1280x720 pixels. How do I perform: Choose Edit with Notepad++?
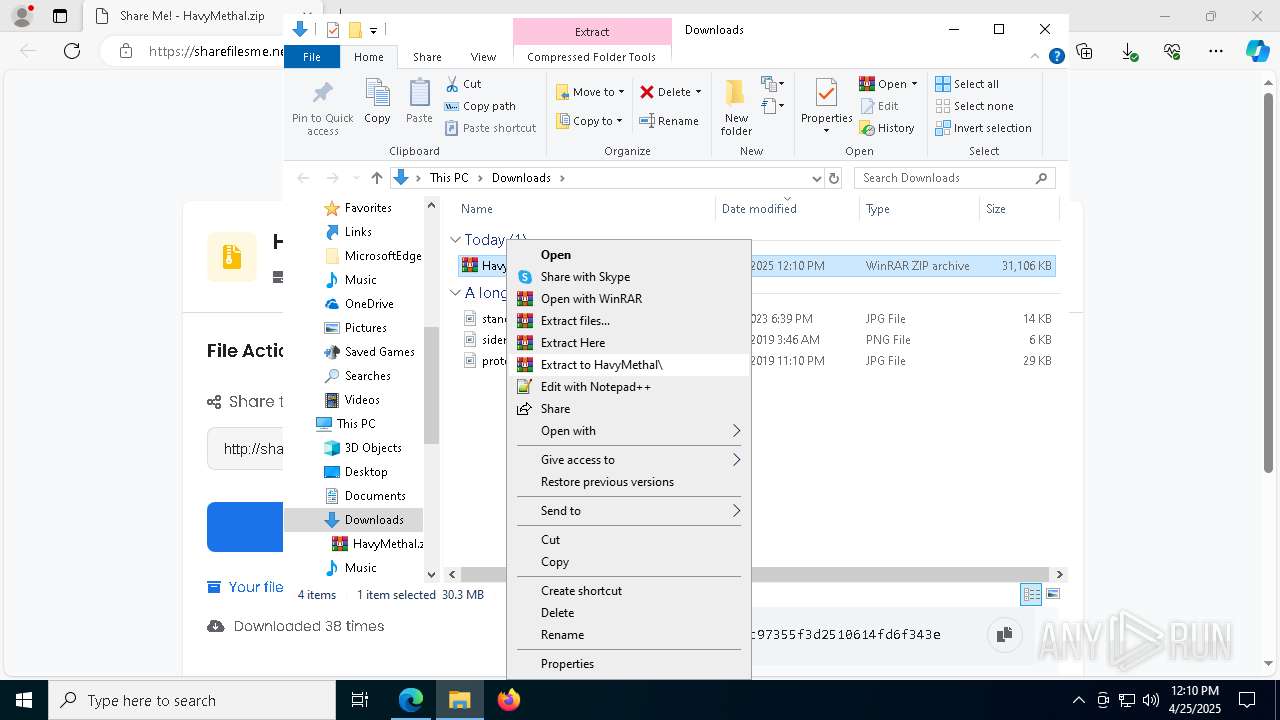coord(629,387)
